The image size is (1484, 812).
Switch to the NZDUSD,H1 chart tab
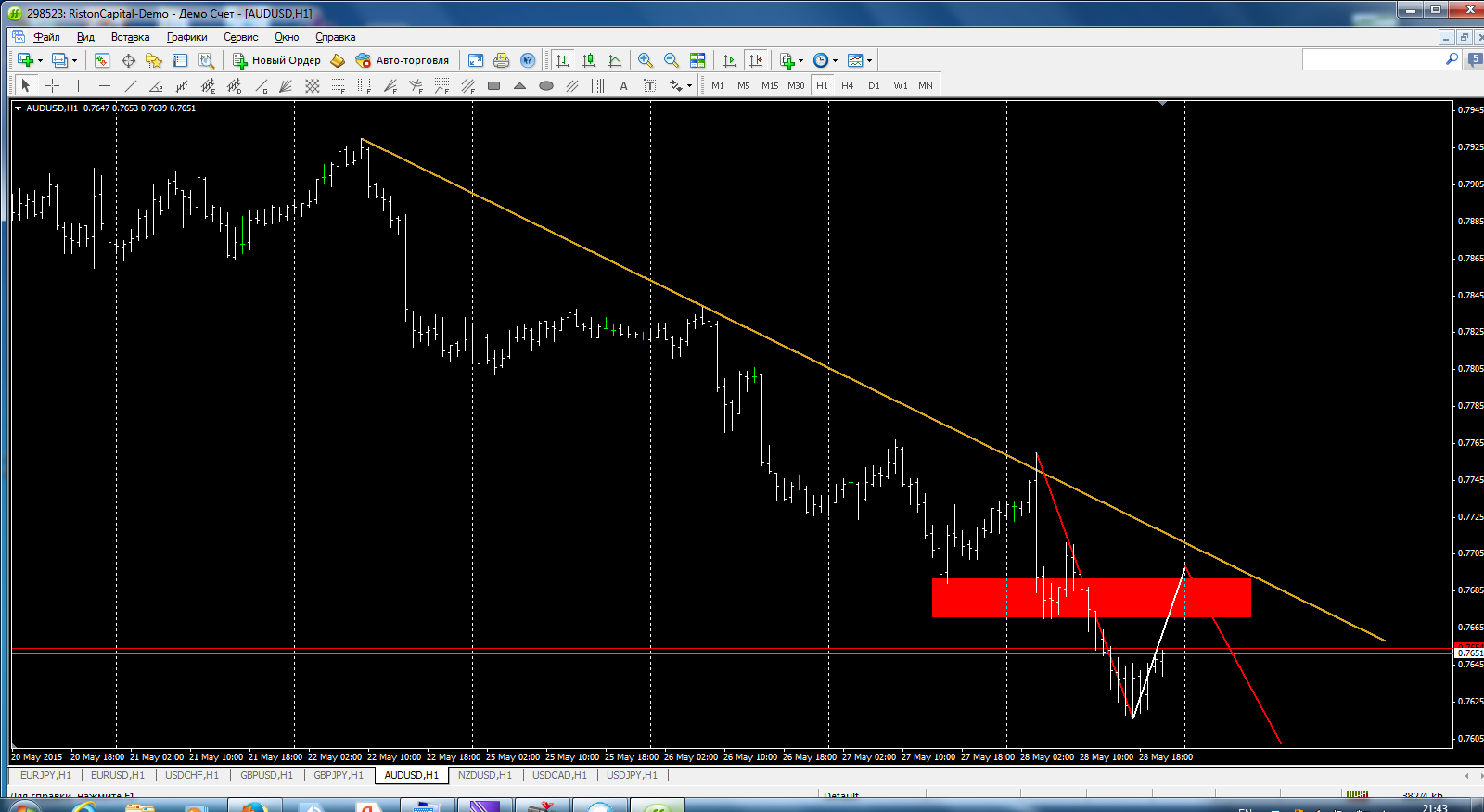(x=485, y=775)
